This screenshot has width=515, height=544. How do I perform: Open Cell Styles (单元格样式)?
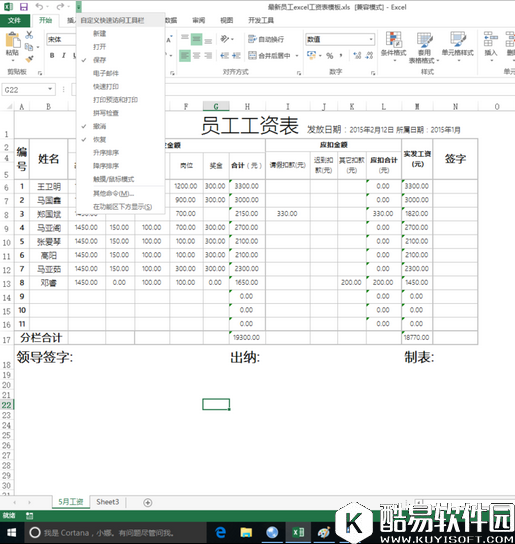[457, 47]
